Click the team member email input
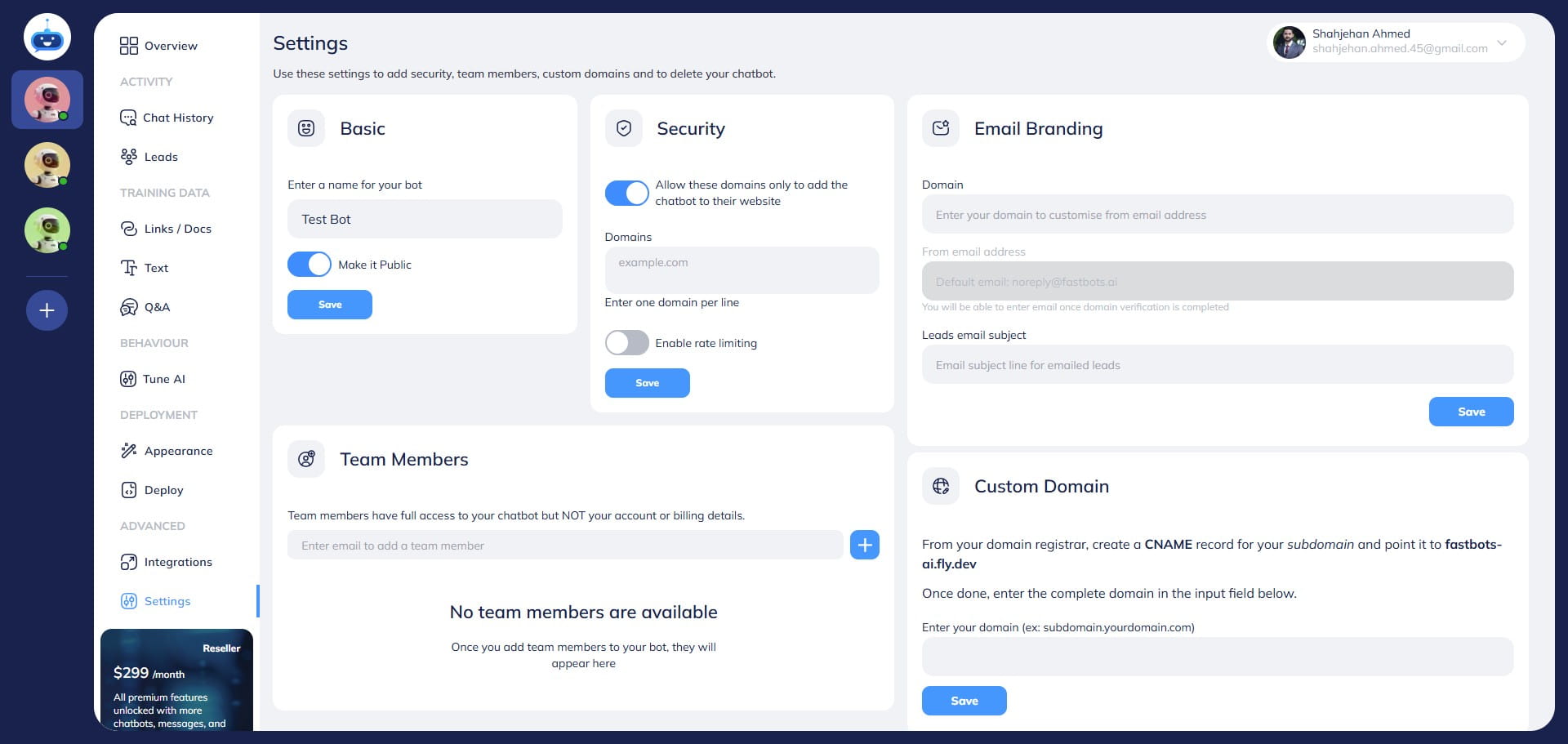The width and height of the screenshot is (1568, 744). pyautogui.click(x=565, y=545)
